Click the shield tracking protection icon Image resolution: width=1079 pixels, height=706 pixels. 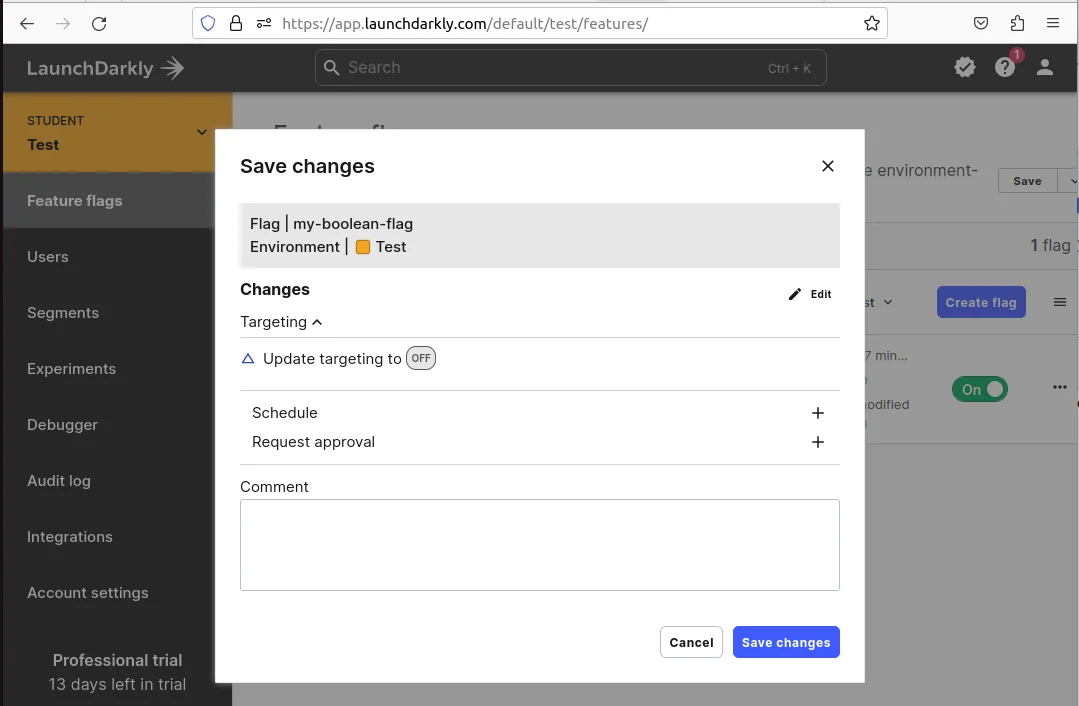coord(208,24)
